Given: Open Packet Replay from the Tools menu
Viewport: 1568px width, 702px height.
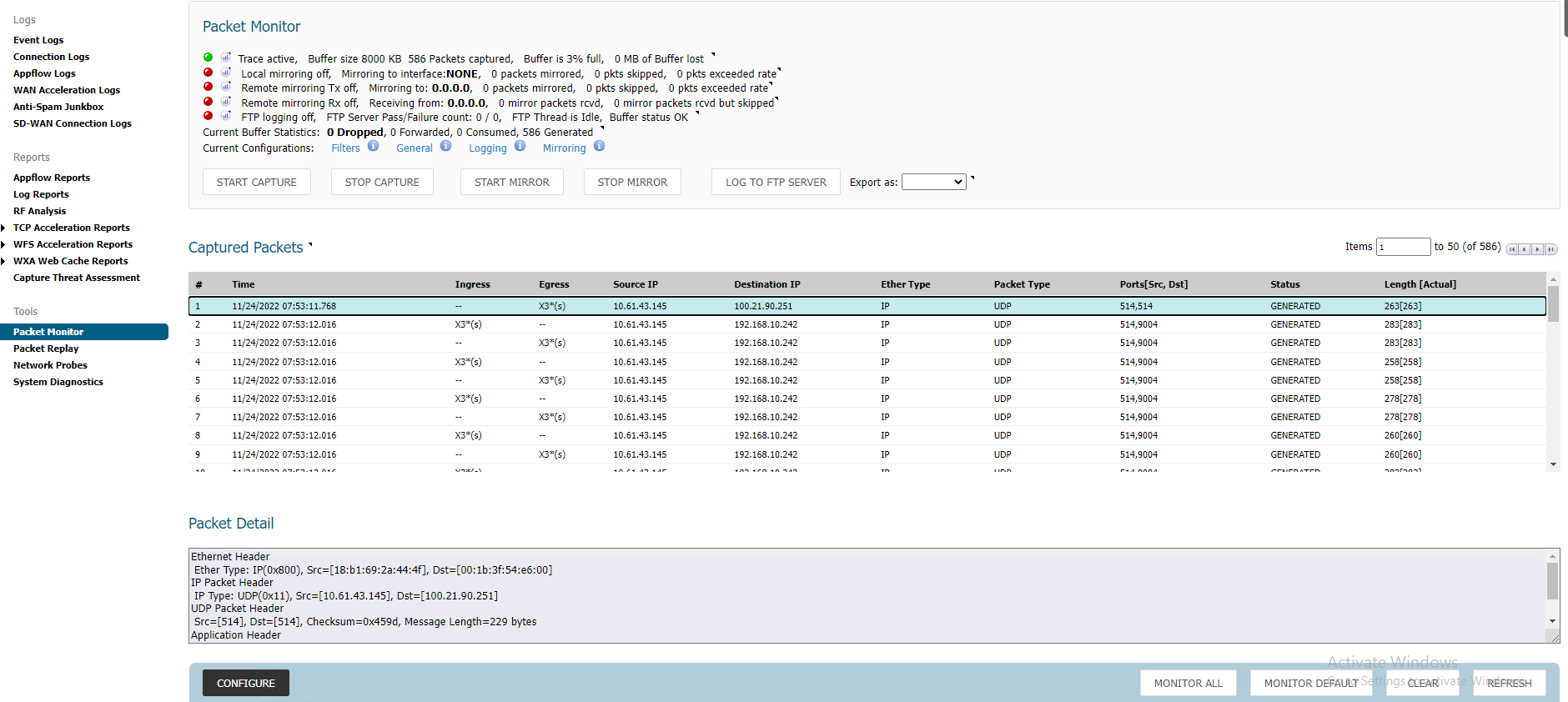Looking at the screenshot, I should (x=46, y=348).
